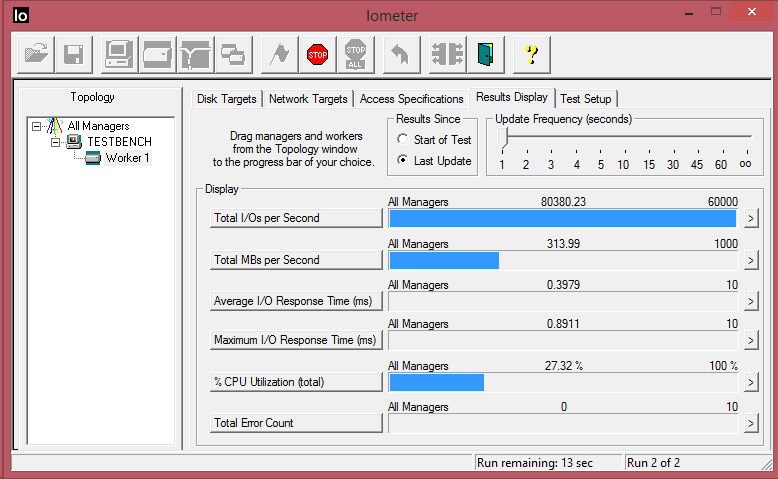The width and height of the screenshot is (778, 479).
Task: Collapse the All Managers tree node
Action: click(37, 126)
